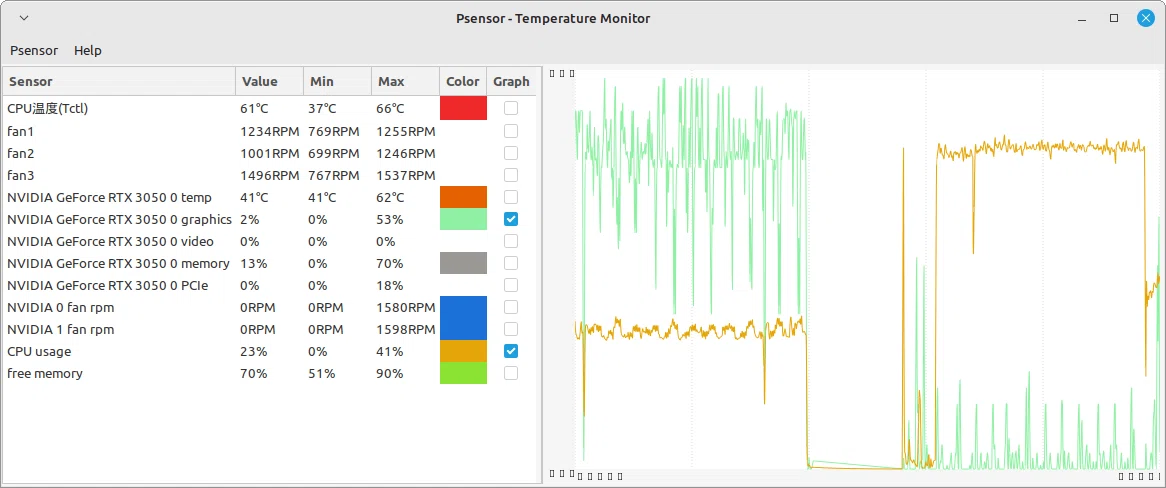This screenshot has width=1166, height=488.
Task: Select NVIDIA GeForce RTX 3050 0 temp
Action: click(109, 198)
